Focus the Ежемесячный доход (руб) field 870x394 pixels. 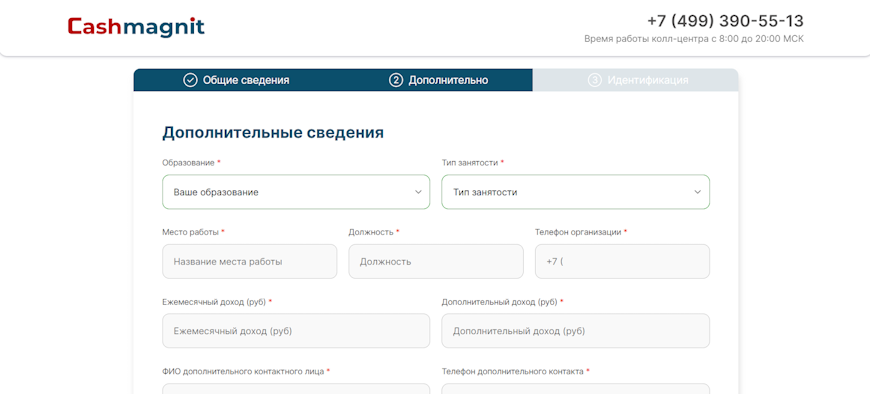(296, 331)
